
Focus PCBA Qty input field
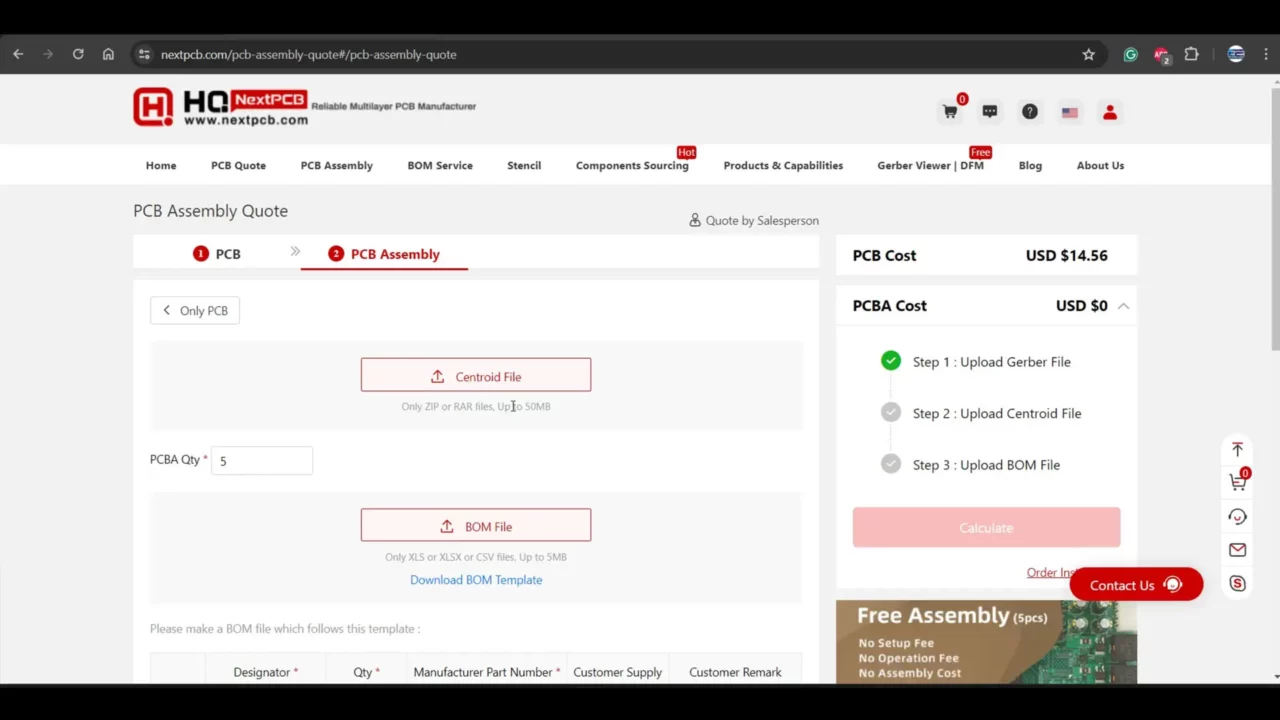click(262, 460)
